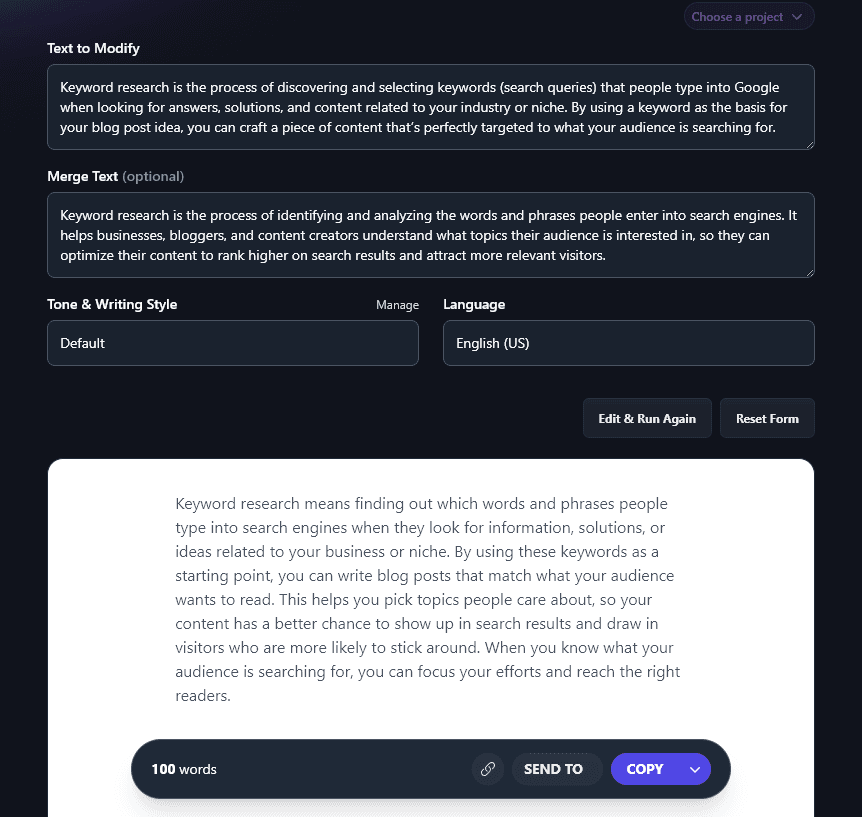Click inside the Text to Modify field

[430, 107]
